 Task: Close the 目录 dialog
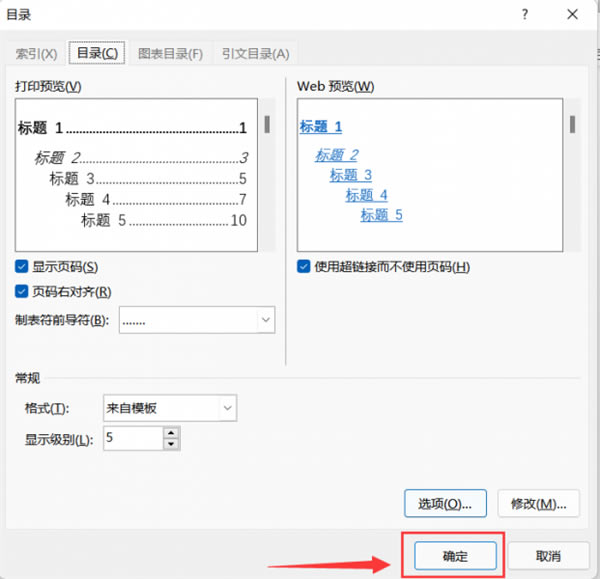coord(572,15)
